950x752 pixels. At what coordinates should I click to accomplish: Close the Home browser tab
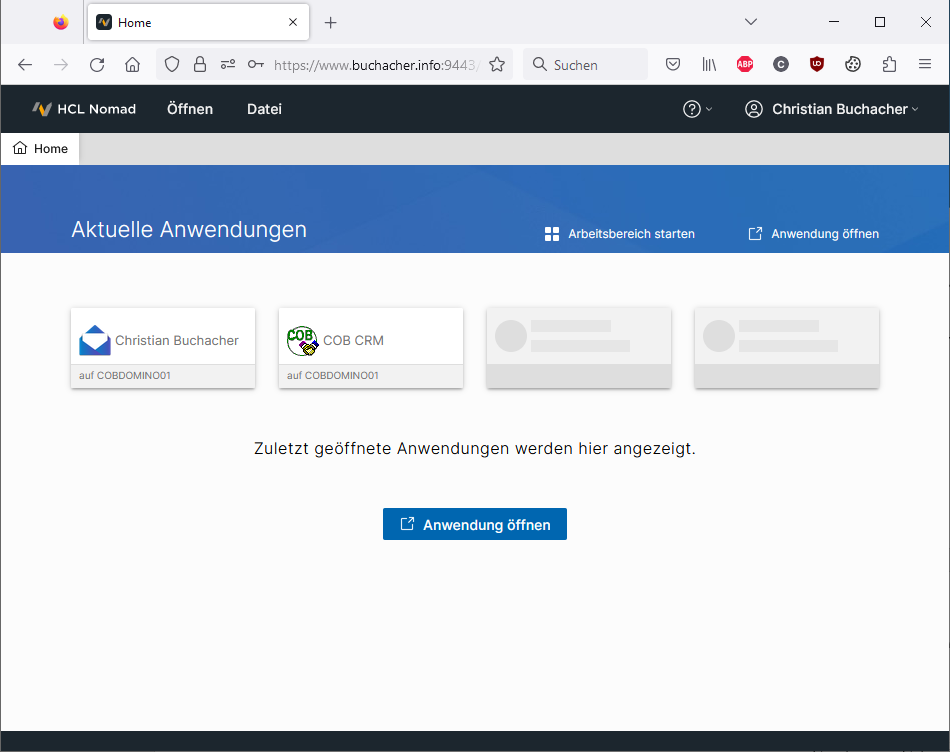(293, 22)
